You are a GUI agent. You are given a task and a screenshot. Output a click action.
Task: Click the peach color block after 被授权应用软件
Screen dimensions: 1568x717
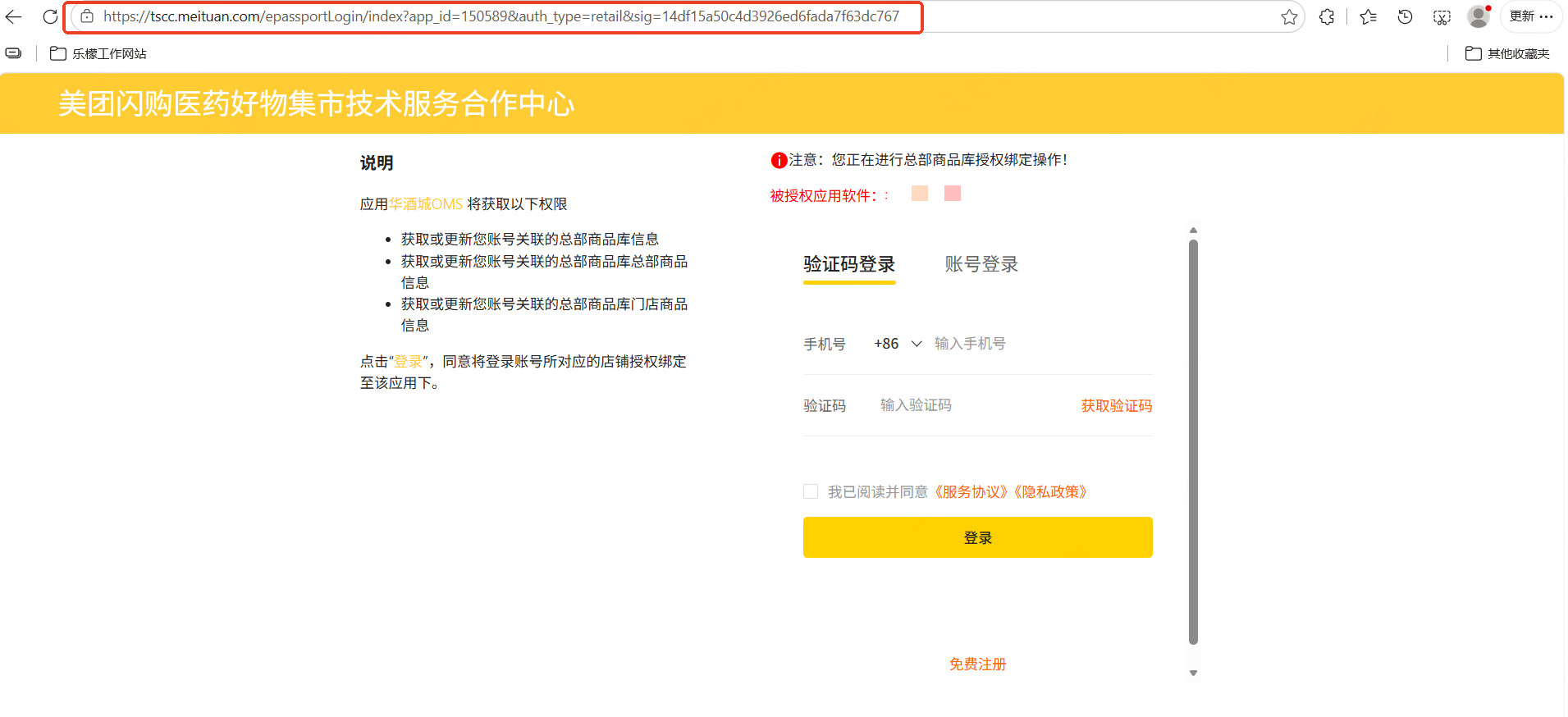pos(920,193)
